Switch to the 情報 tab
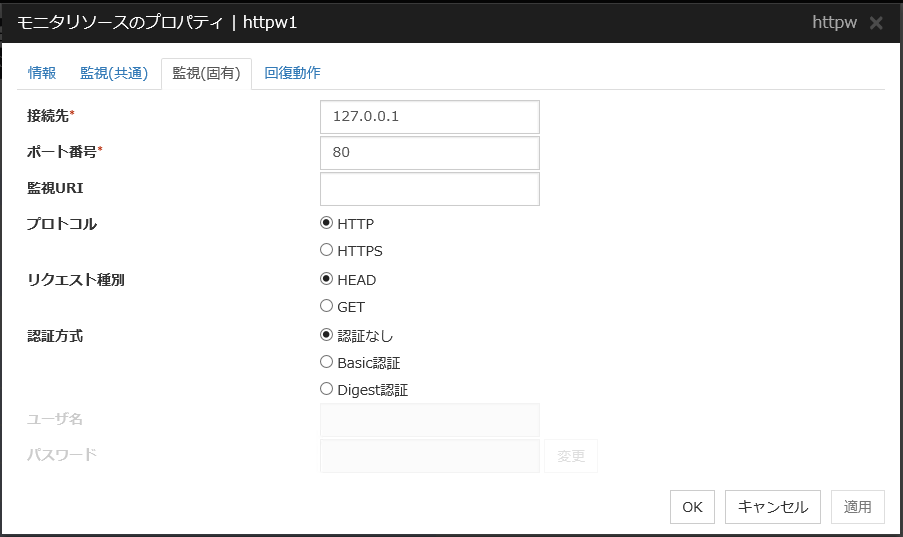Viewport: 903px width, 537px height. tap(42, 73)
